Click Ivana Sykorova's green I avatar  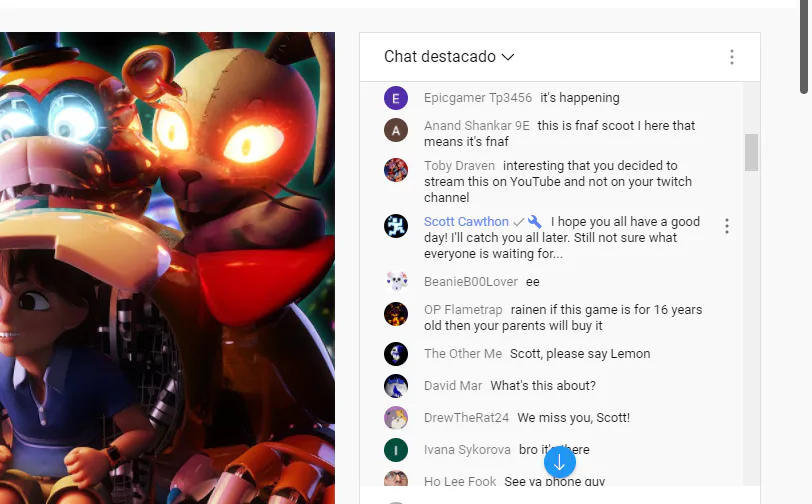[396, 450]
